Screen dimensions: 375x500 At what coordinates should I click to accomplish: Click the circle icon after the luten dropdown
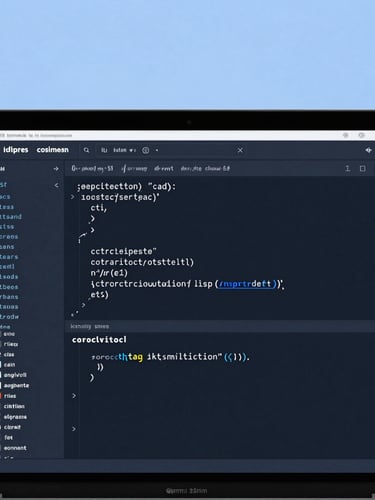[x=146, y=150]
